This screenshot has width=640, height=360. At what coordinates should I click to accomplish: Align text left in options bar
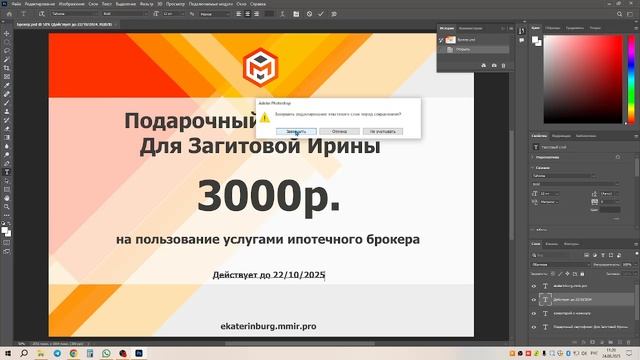click(x=239, y=14)
